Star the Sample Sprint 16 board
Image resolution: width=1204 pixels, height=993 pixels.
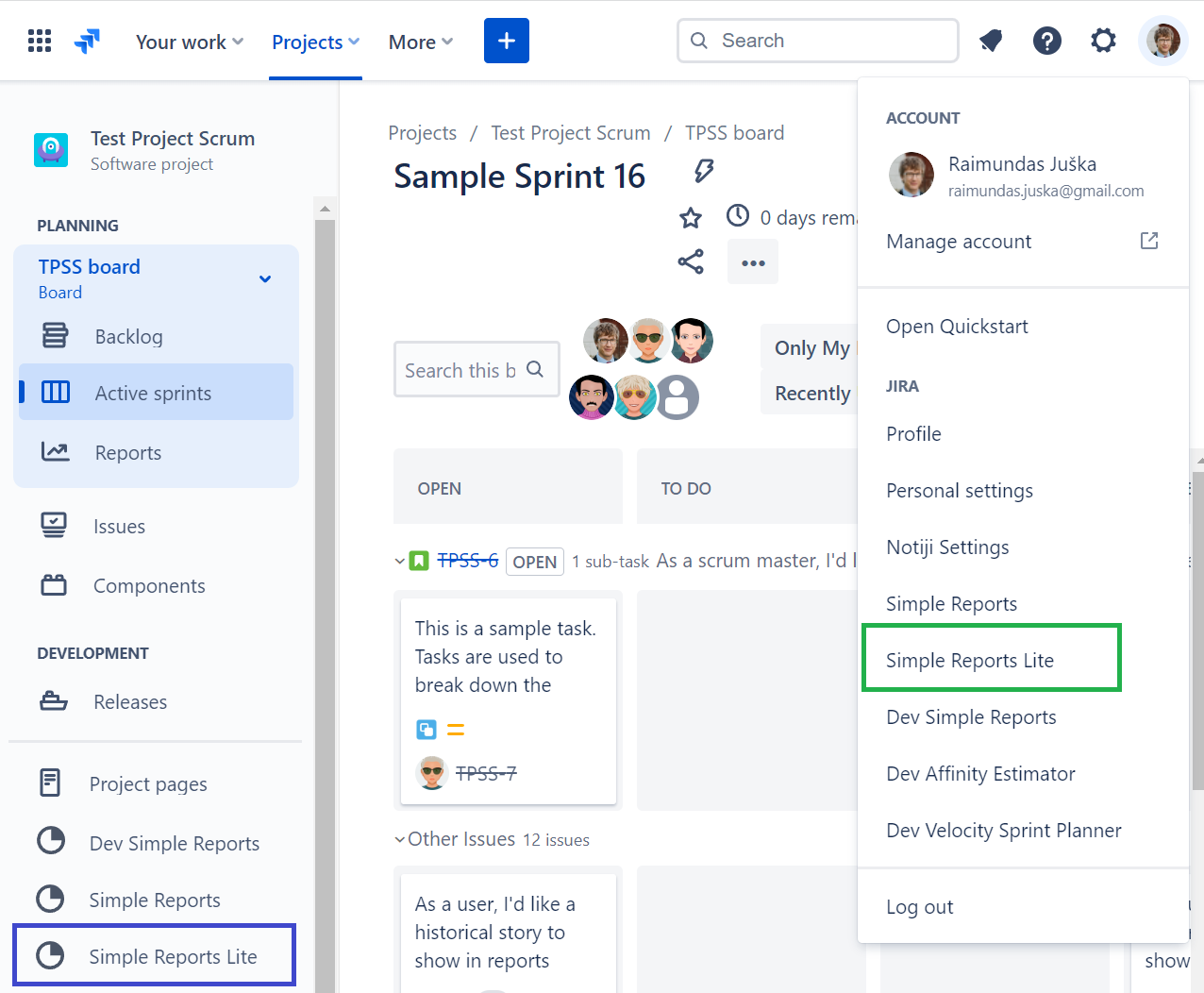(x=691, y=218)
